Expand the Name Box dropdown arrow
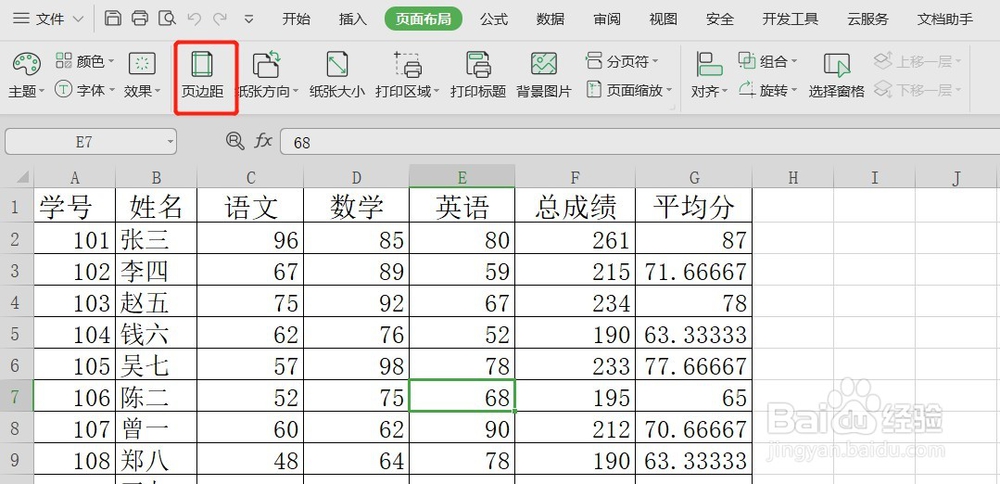Image resolution: width=1000 pixels, height=484 pixels. (x=170, y=142)
